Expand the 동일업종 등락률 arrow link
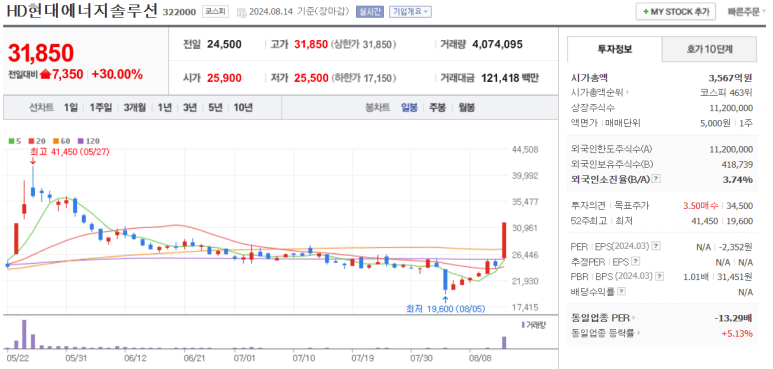This screenshot has width=773, height=369. point(606,334)
